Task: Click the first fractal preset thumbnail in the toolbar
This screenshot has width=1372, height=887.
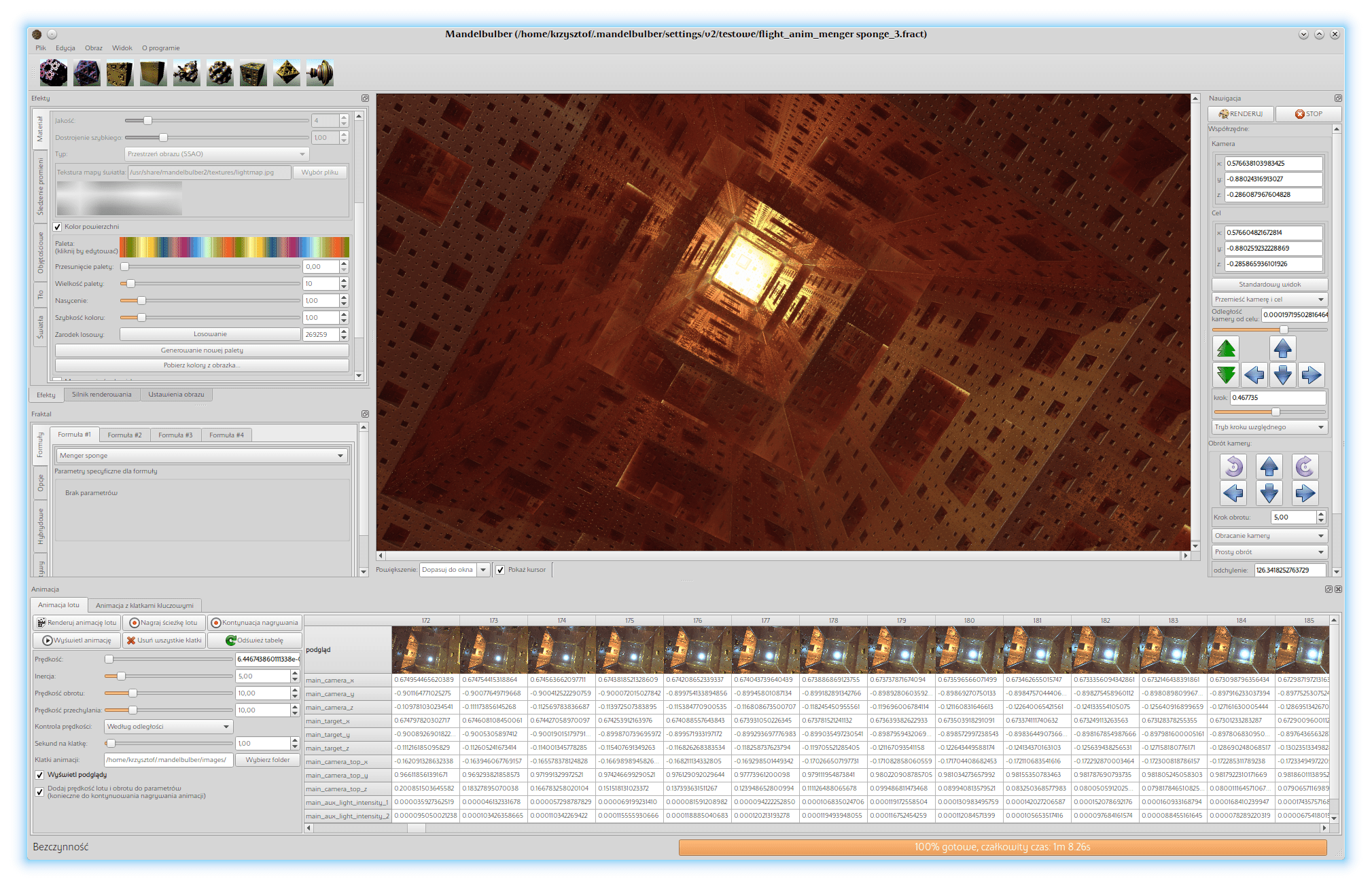Action: [x=53, y=73]
